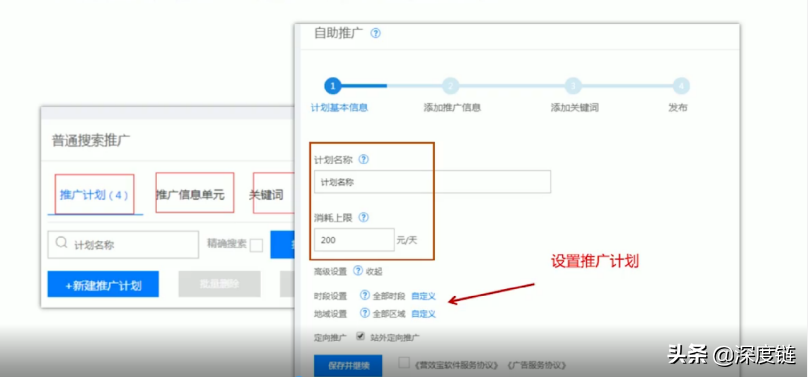The image size is (808, 377).
Task: Focus 消耗上限 field showing 200
Action: [x=354, y=240]
